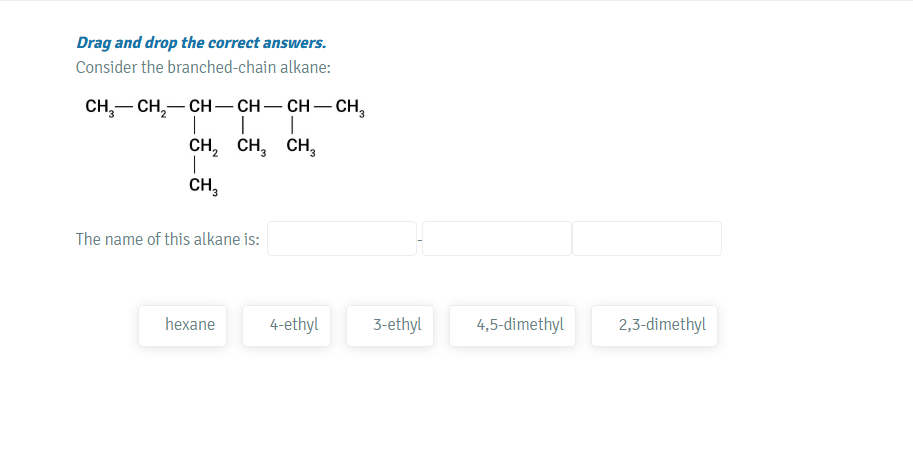
Task: Click 'The name of this alkane is' label
Action: [x=168, y=239]
